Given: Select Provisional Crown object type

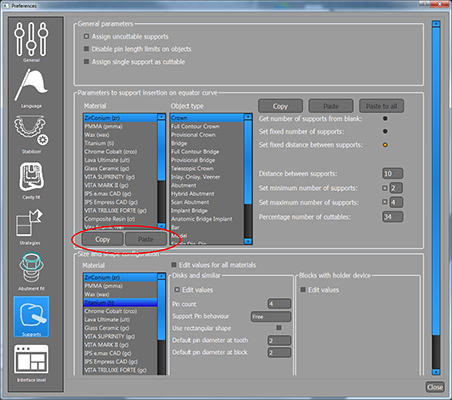Looking at the screenshot, I should pyautogui.click(x=207, y=135).
